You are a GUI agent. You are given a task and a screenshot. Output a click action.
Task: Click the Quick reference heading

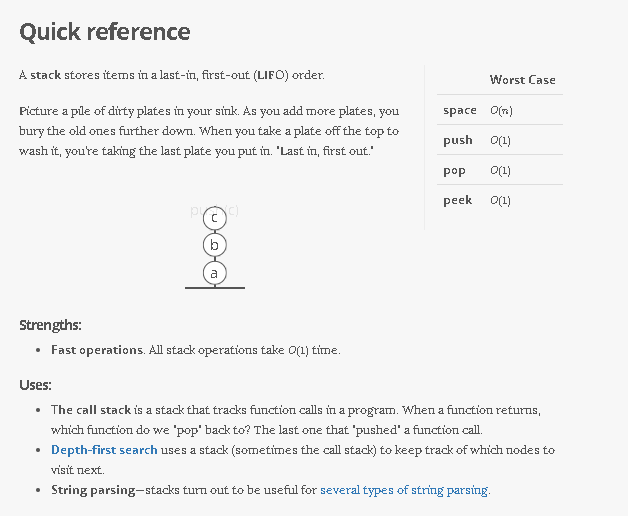[105, 32]
